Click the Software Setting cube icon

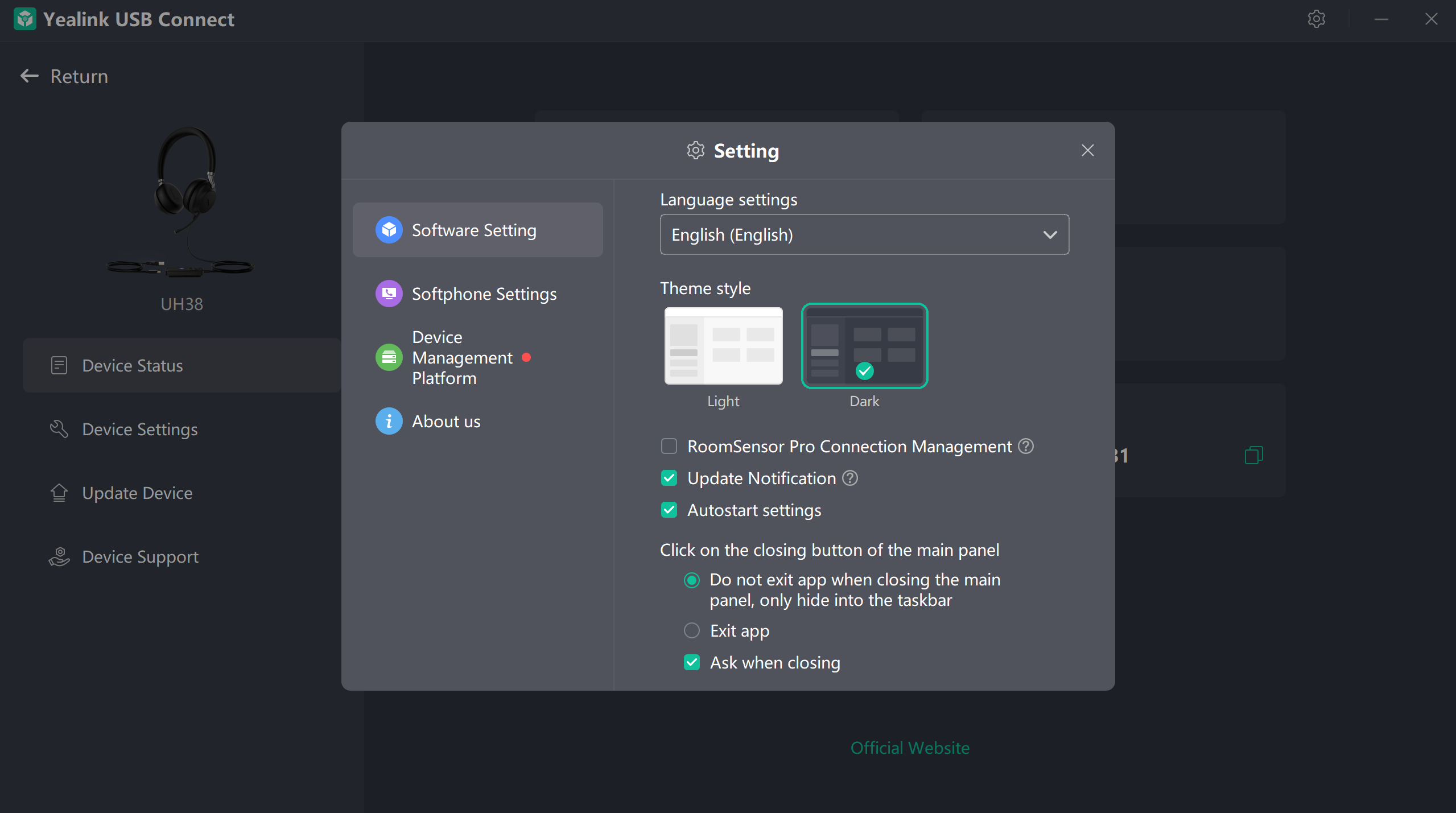(389, 230)
